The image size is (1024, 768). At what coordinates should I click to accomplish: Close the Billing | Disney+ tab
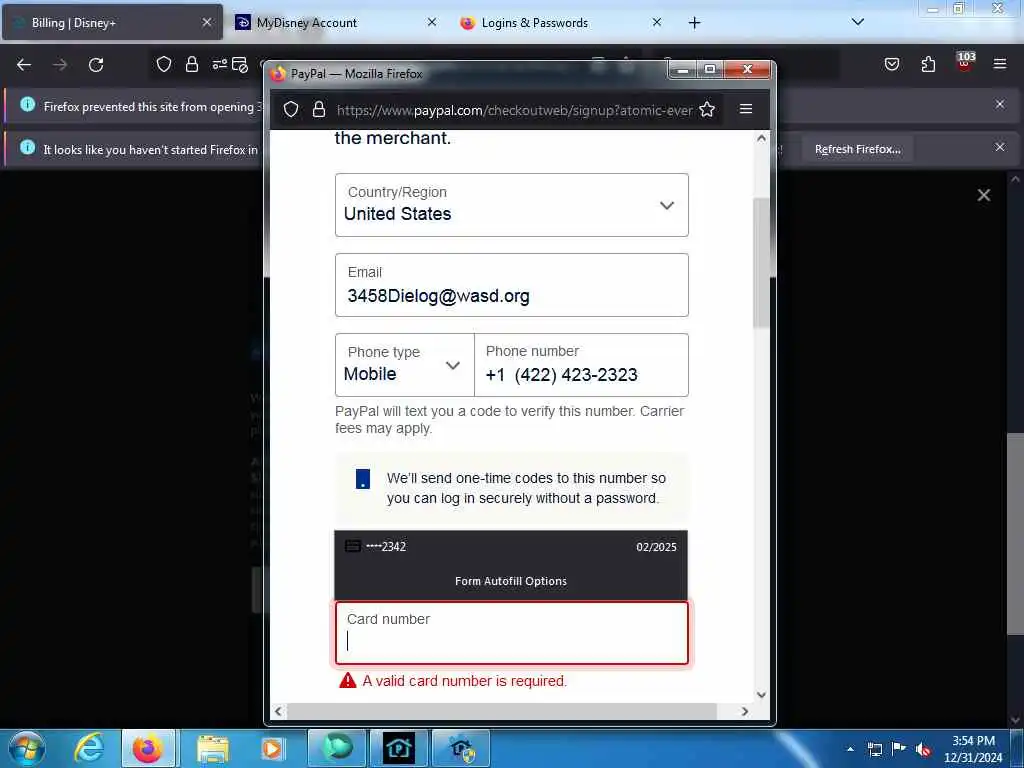[x=207, y=22]
